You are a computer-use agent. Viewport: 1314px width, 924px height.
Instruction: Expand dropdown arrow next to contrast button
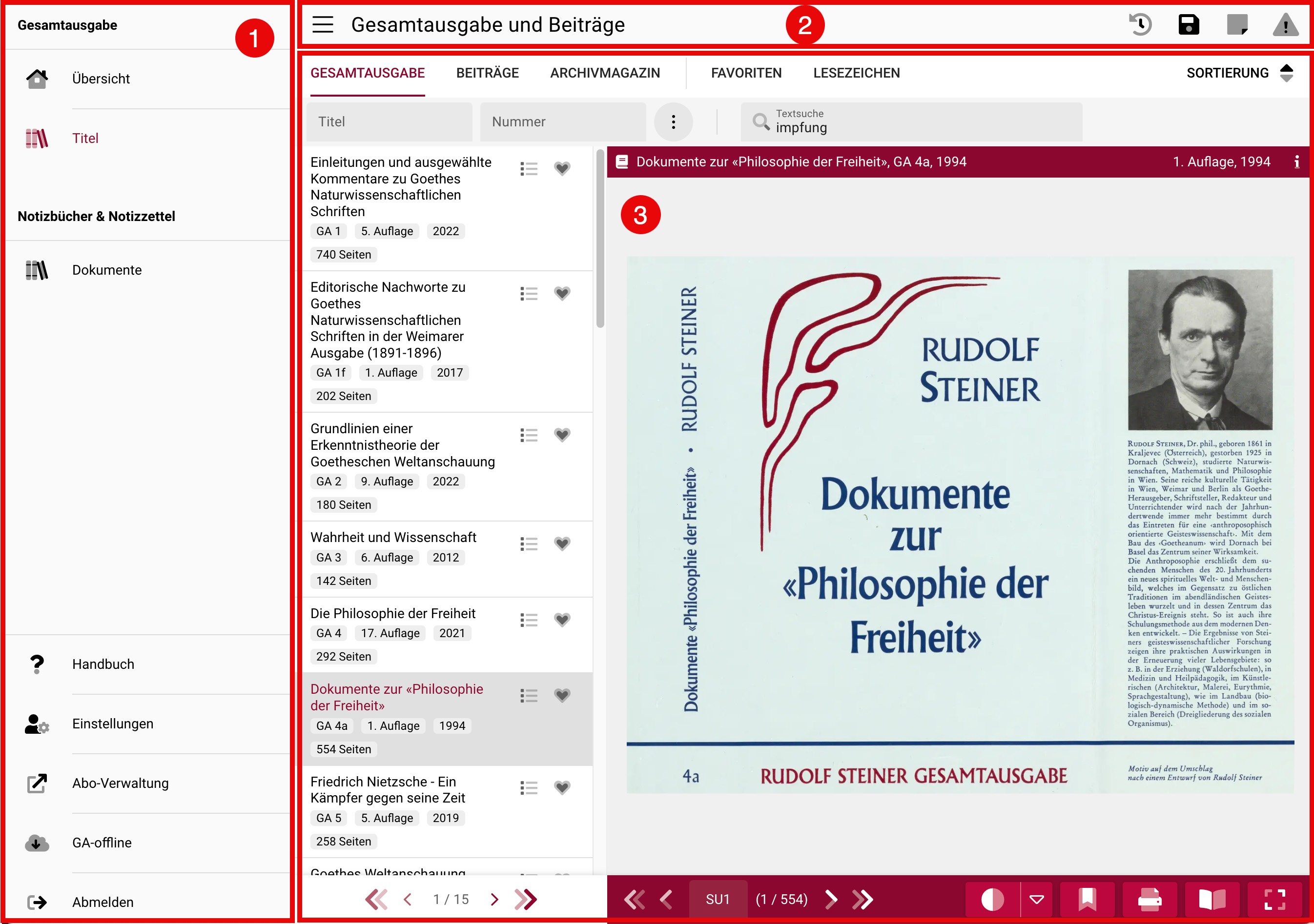pyautogui.click(x=1036, y=899)
